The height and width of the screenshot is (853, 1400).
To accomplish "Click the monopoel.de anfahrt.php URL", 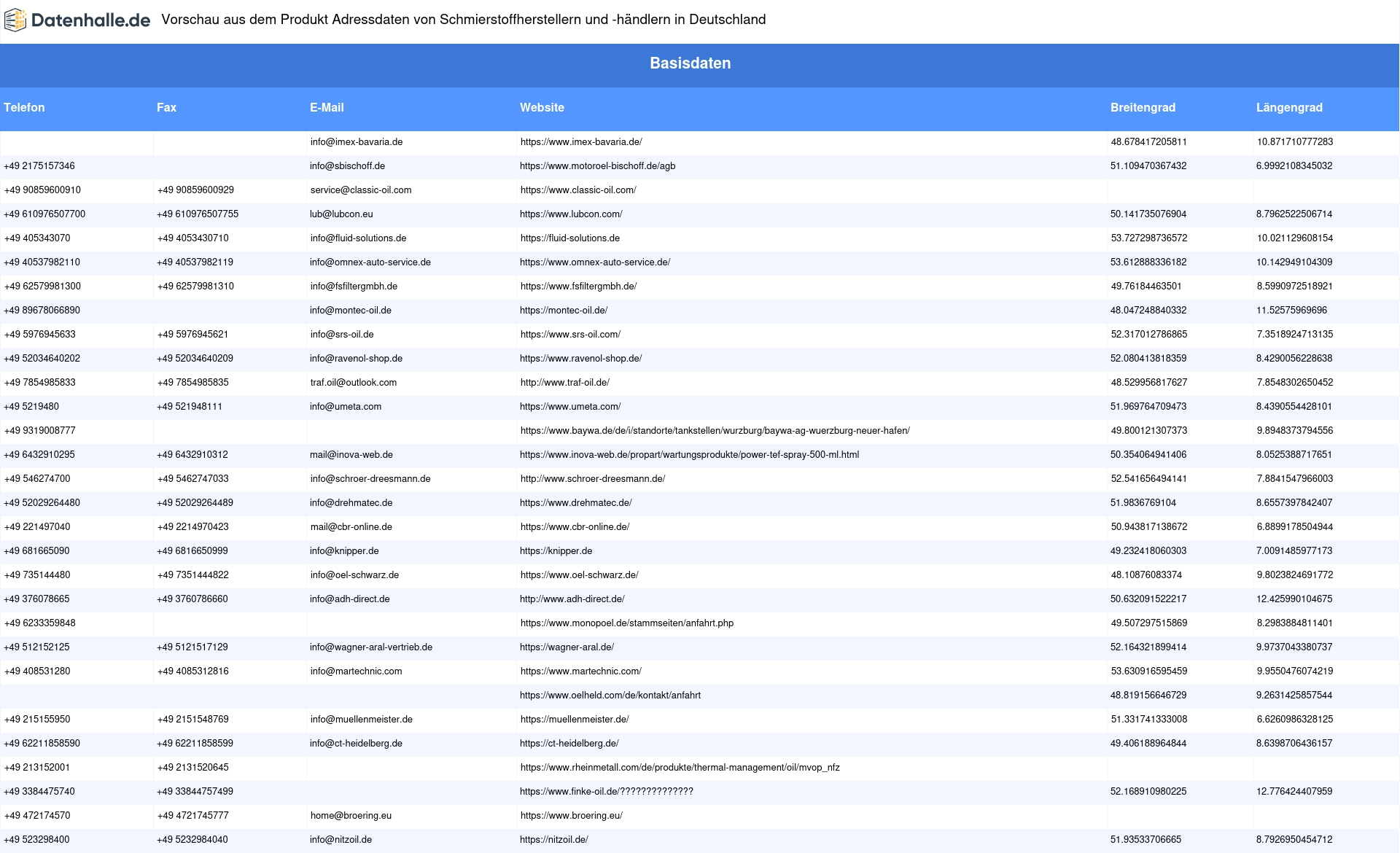I will click(626, 623).
